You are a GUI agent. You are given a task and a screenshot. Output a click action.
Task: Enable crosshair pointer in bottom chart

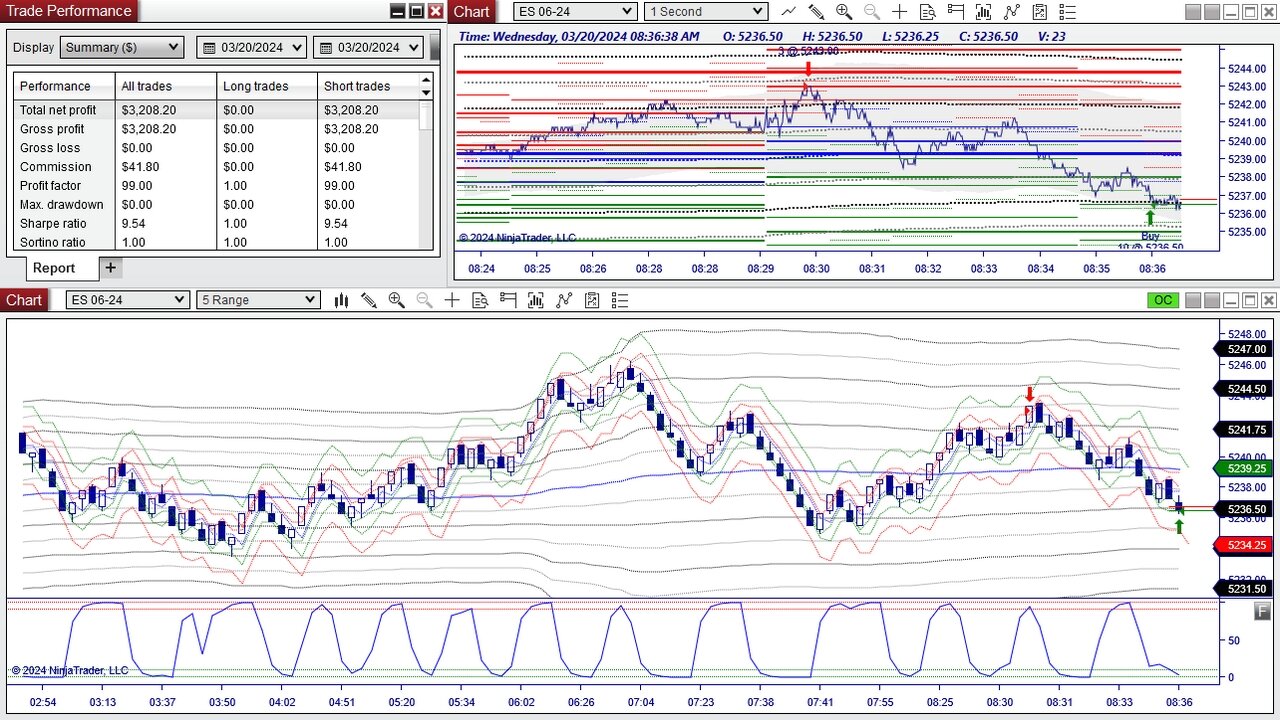pyautogui.click(x=452, y=300)
